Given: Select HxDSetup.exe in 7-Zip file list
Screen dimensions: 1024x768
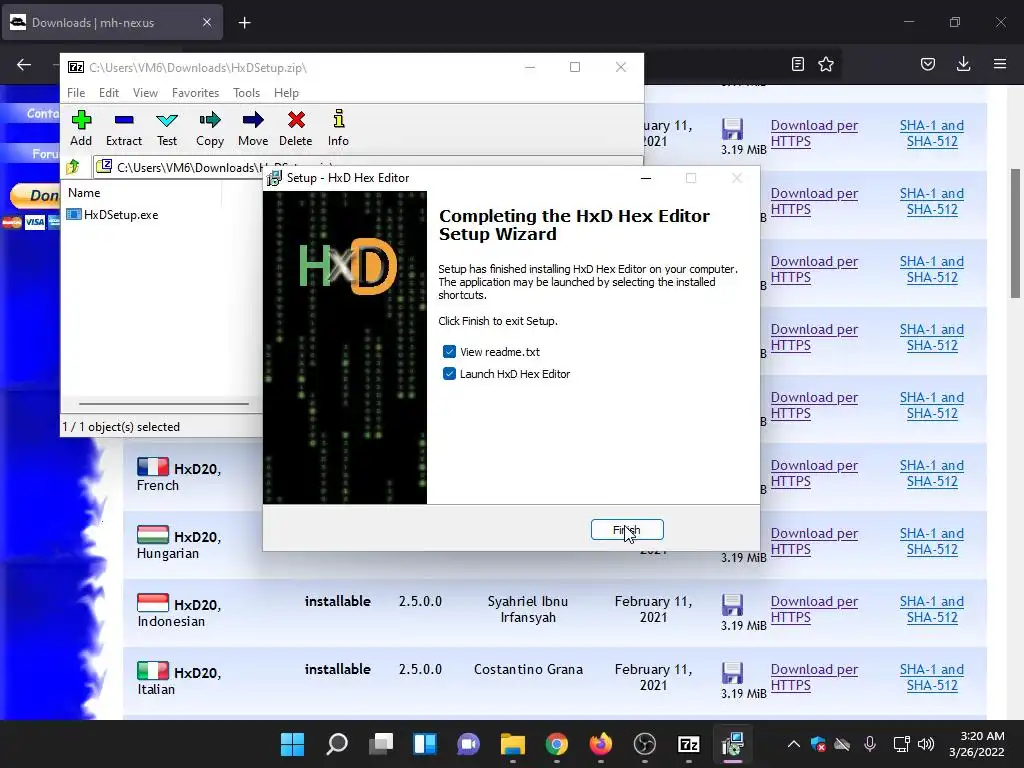Looking at the screenshot, I should (121, 215).
